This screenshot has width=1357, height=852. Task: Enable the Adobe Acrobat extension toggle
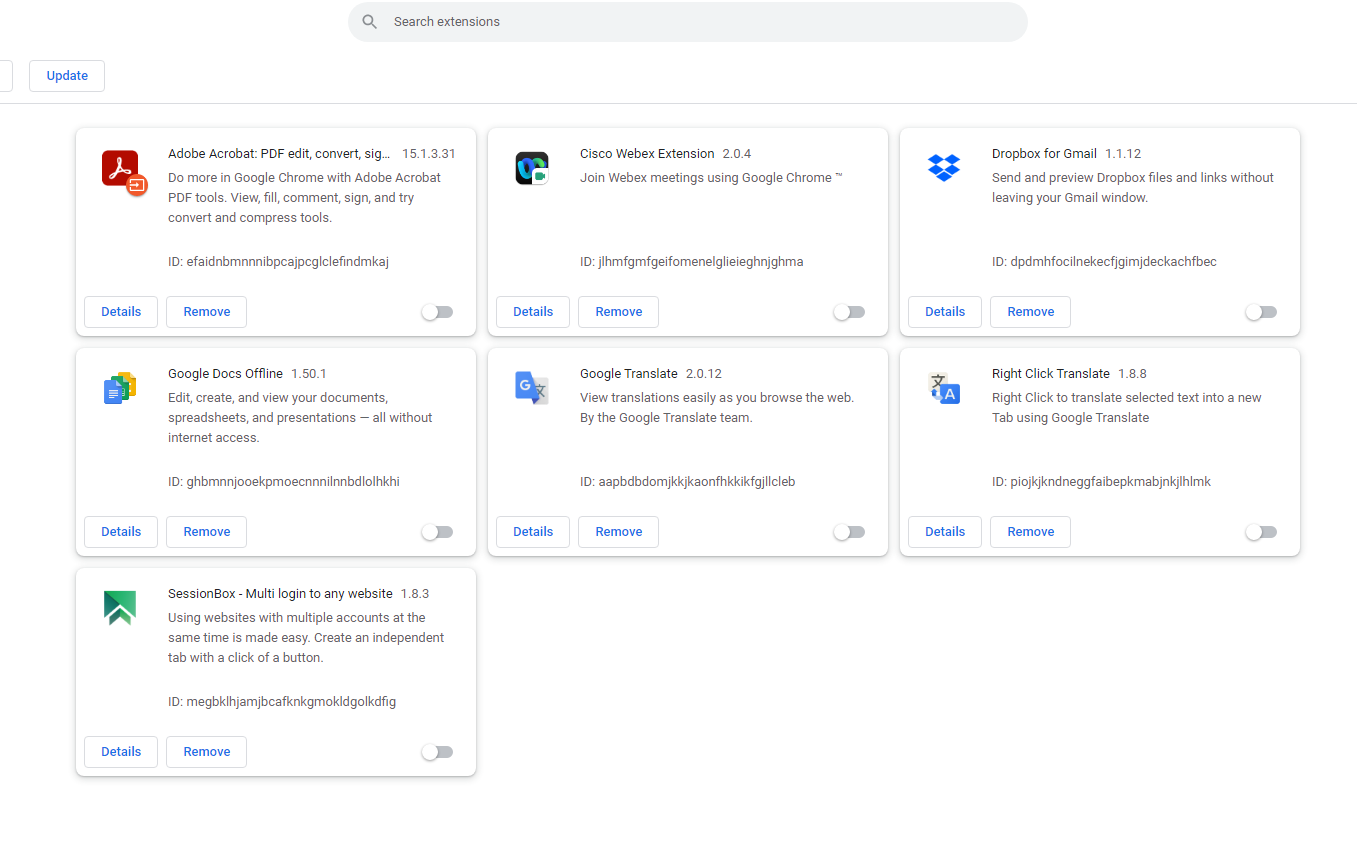click(437, 312)
